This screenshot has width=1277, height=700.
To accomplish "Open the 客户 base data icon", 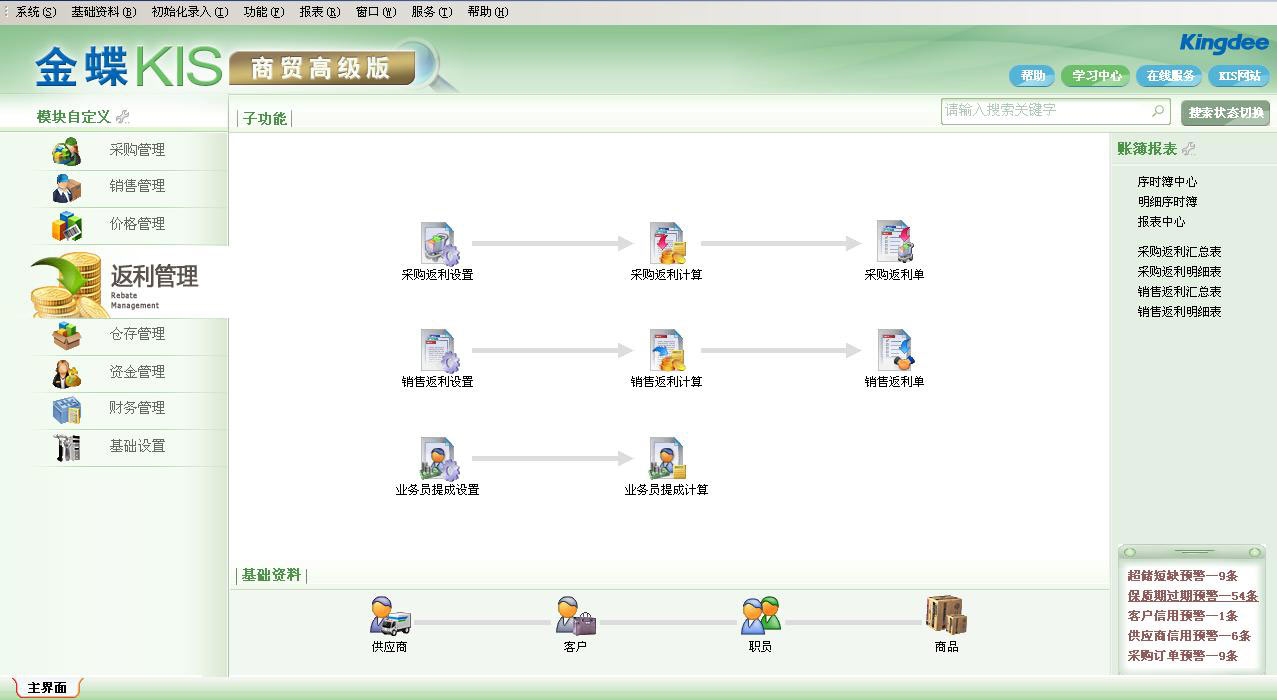I will coord(575,615).
